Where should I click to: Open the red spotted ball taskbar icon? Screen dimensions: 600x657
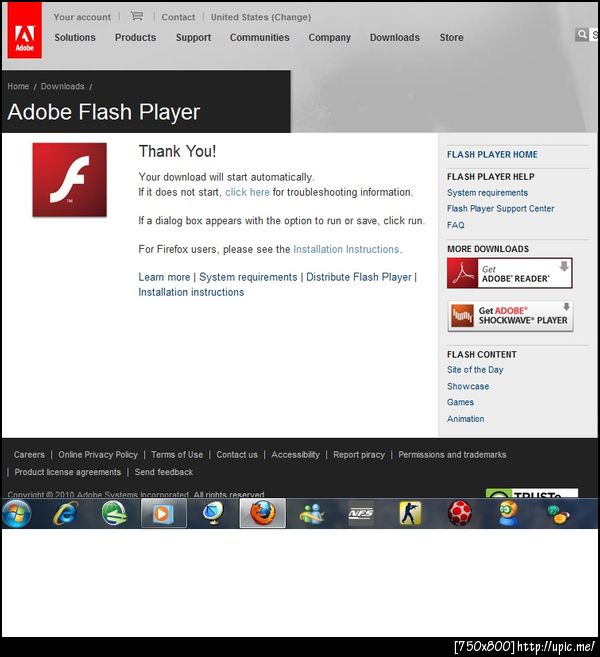[x=460, y=513]
